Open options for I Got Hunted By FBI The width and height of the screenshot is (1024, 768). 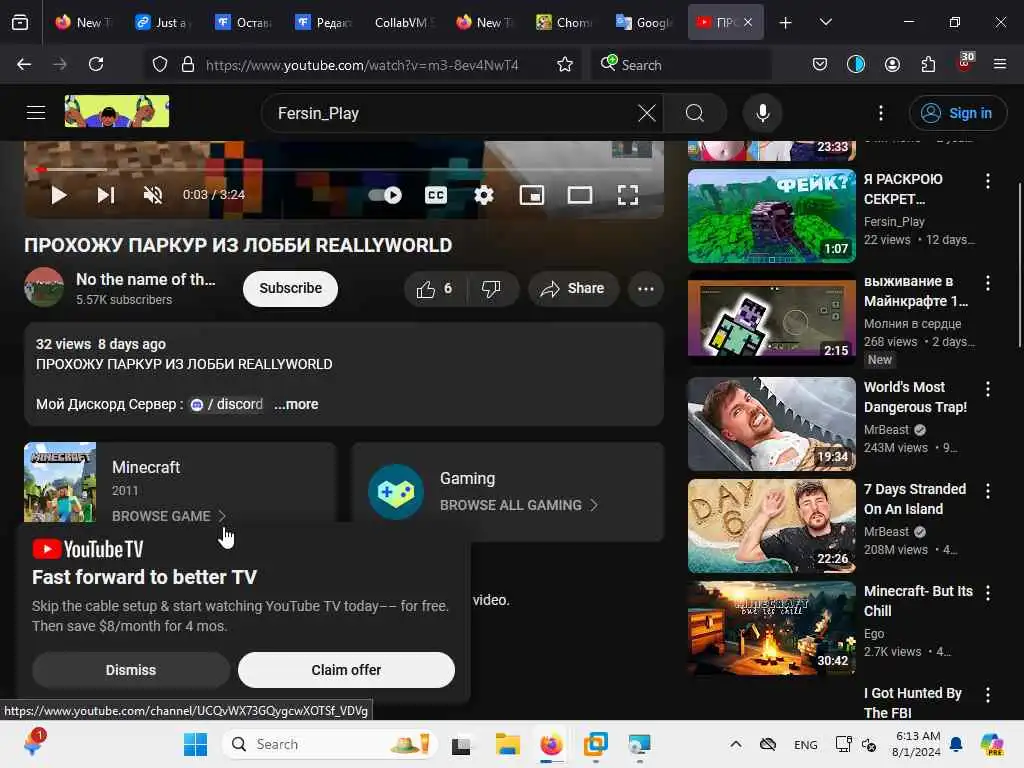(x=987, y=695)
